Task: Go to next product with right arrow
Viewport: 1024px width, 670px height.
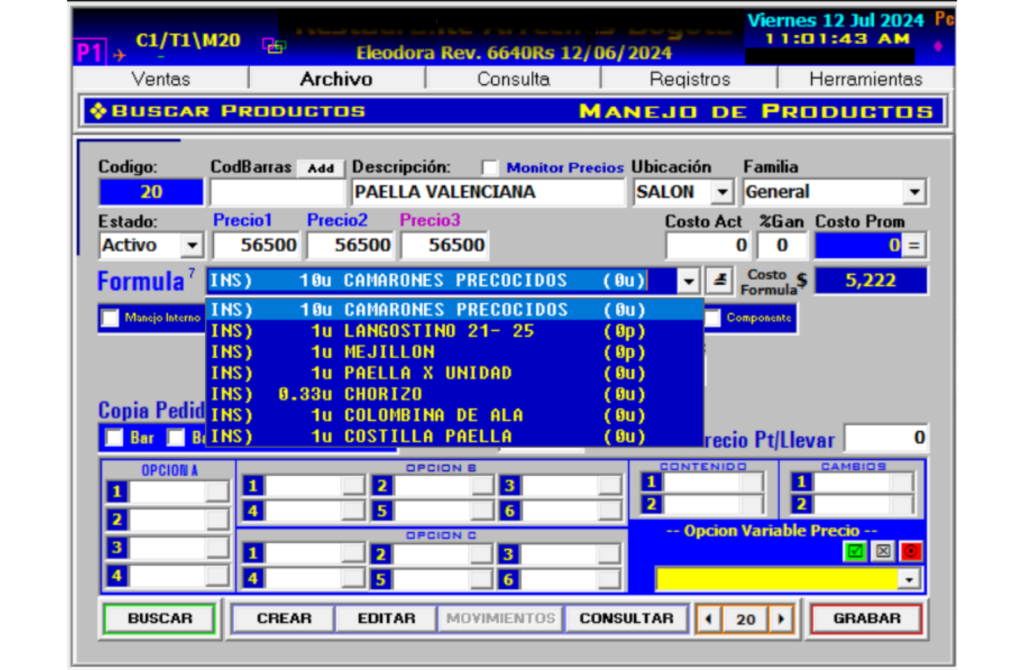Action: 781,618
